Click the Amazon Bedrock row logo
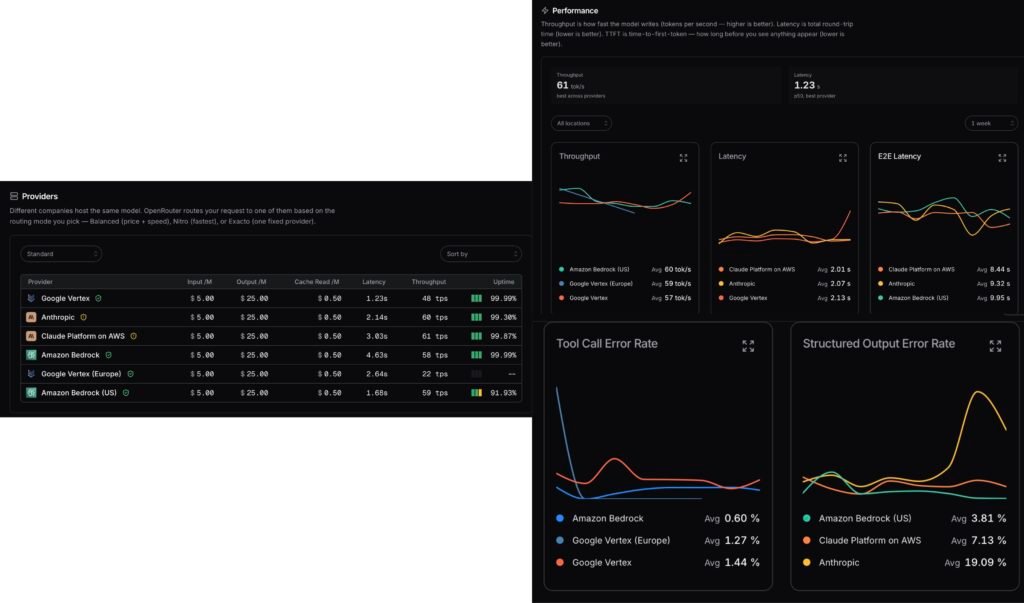 (31, 355)
